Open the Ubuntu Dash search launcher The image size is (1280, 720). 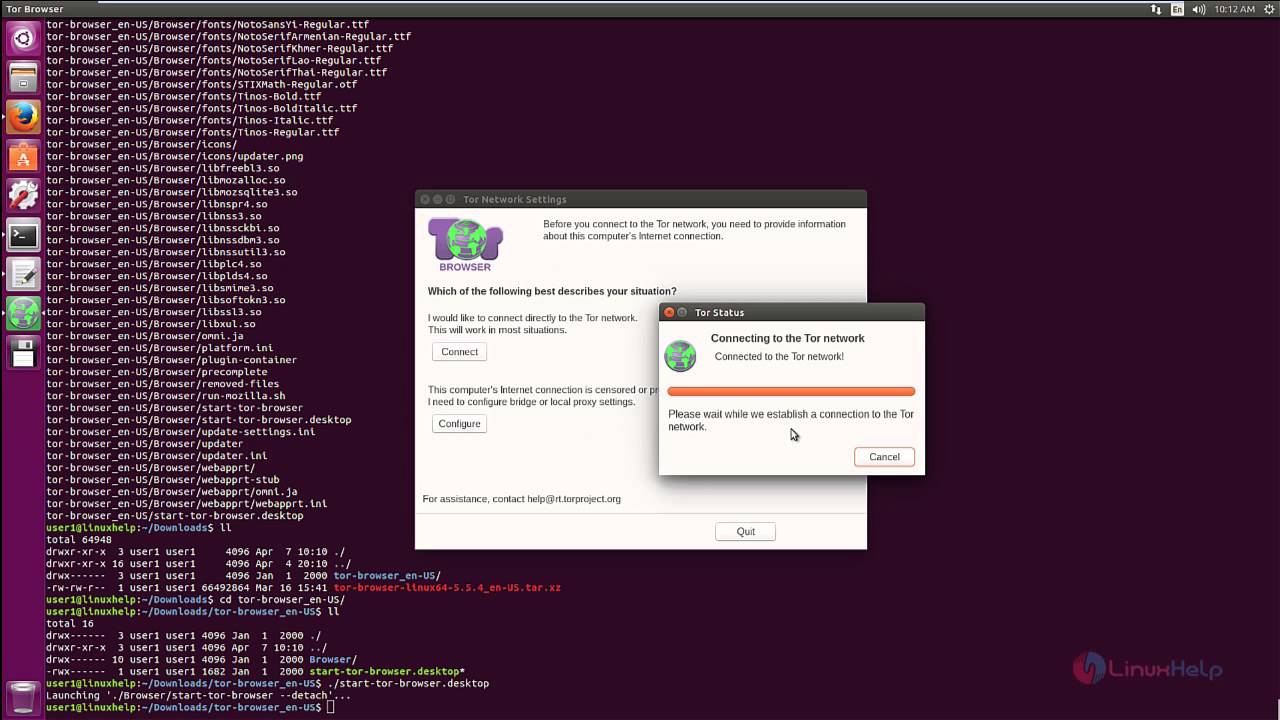click(23, 39)
